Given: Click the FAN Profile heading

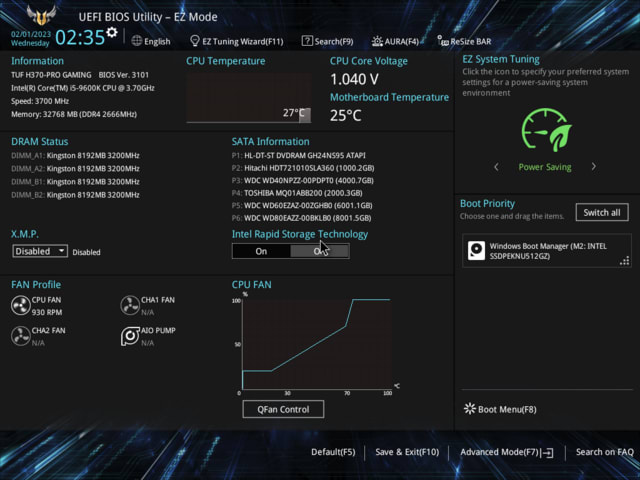Looking at the screenshot, I should (36, 284).
